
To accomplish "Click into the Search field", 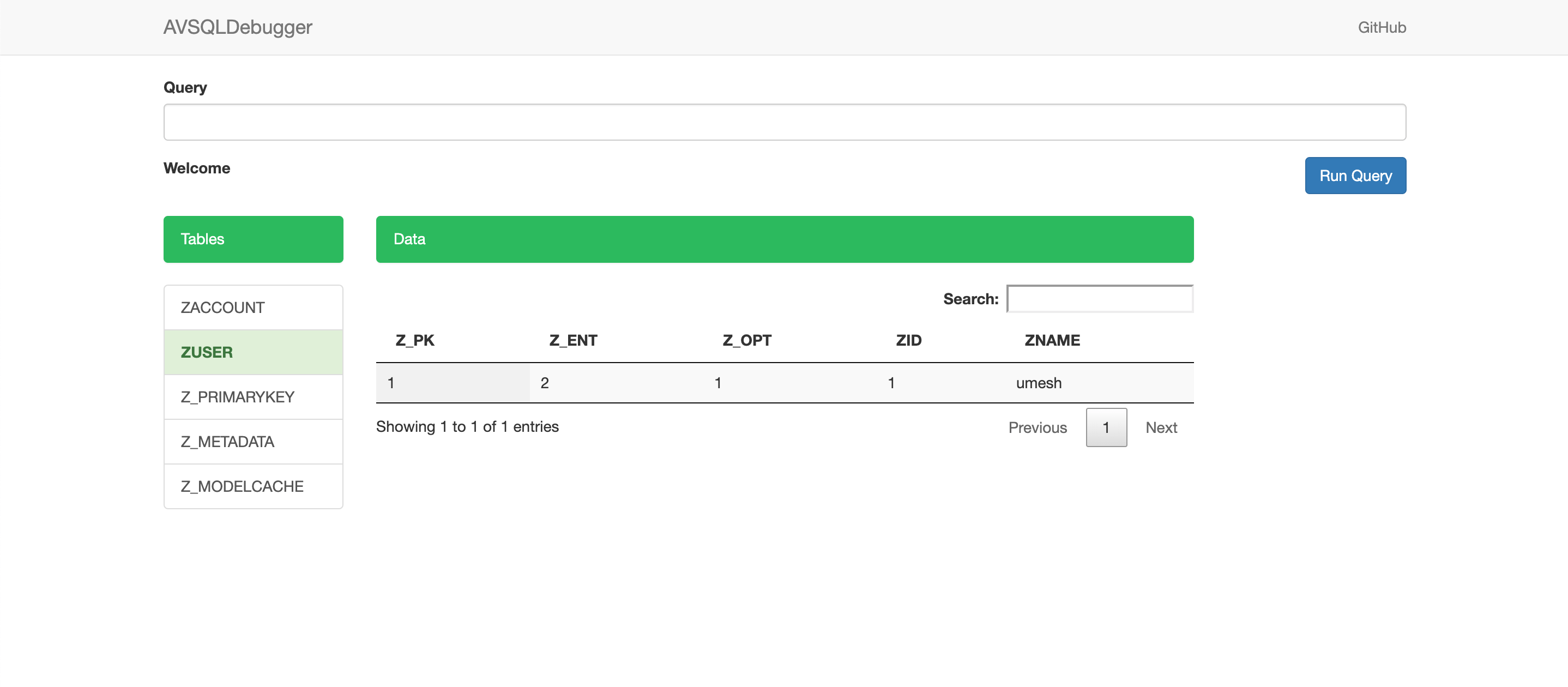I will point(1099,299).
